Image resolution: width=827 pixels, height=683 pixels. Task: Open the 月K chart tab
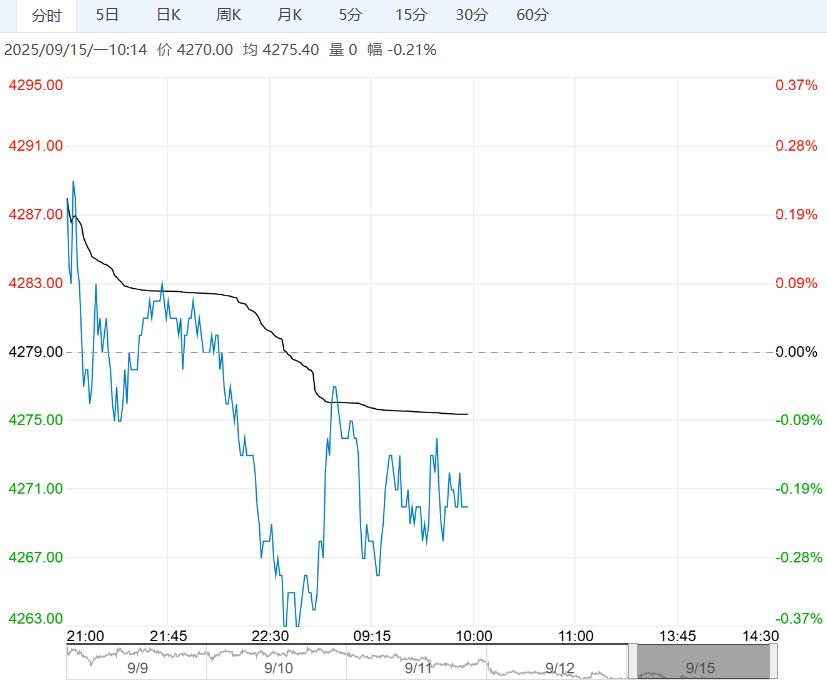click(290, 15)
